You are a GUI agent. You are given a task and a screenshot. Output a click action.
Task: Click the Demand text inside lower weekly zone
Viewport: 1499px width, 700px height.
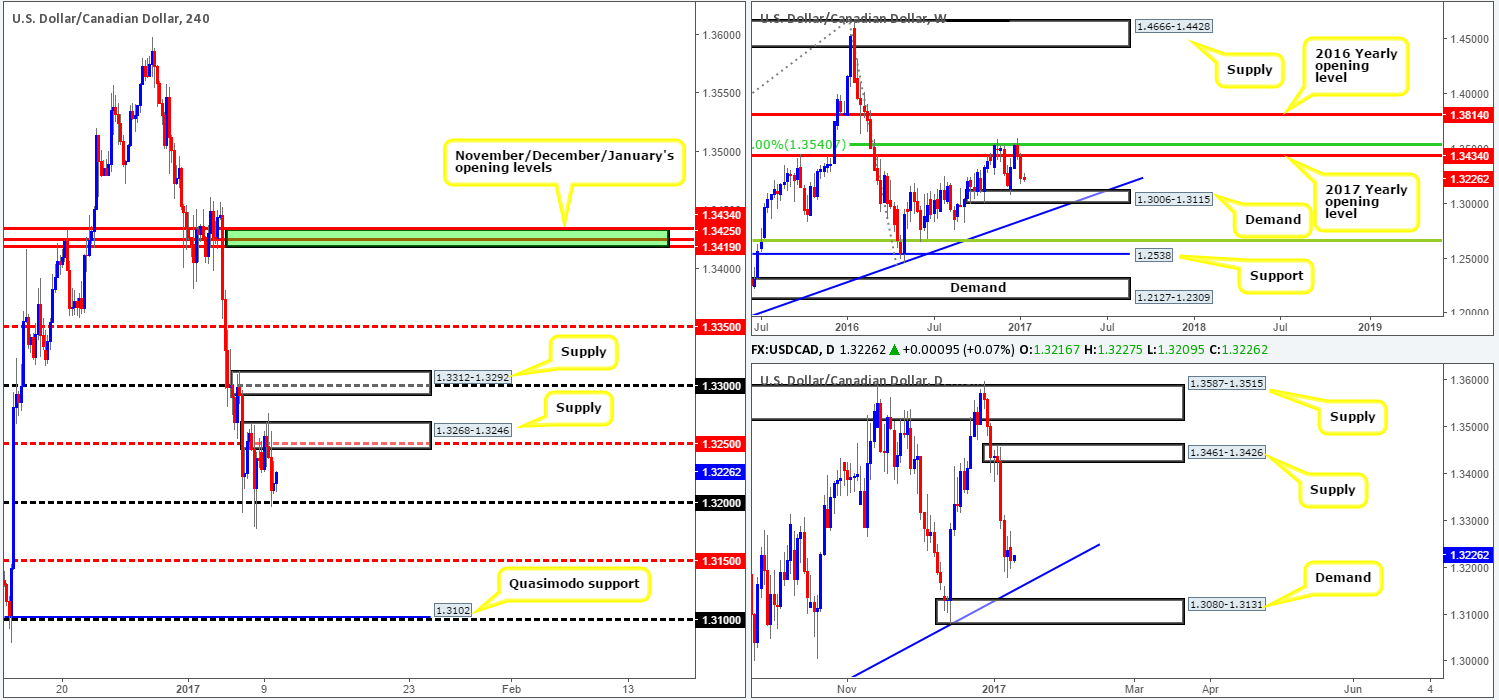pos(977,287)
